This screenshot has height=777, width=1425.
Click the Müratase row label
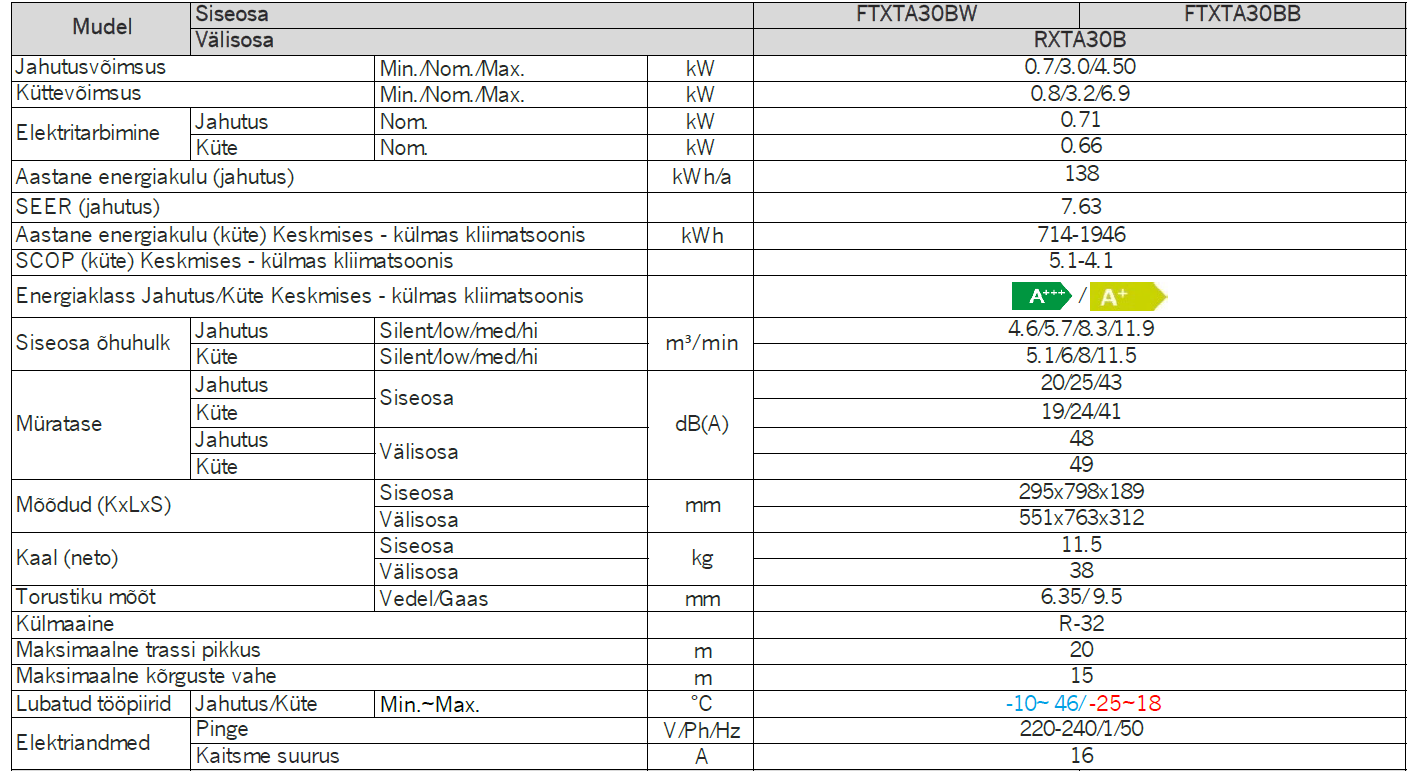click(x=59, y=424)
